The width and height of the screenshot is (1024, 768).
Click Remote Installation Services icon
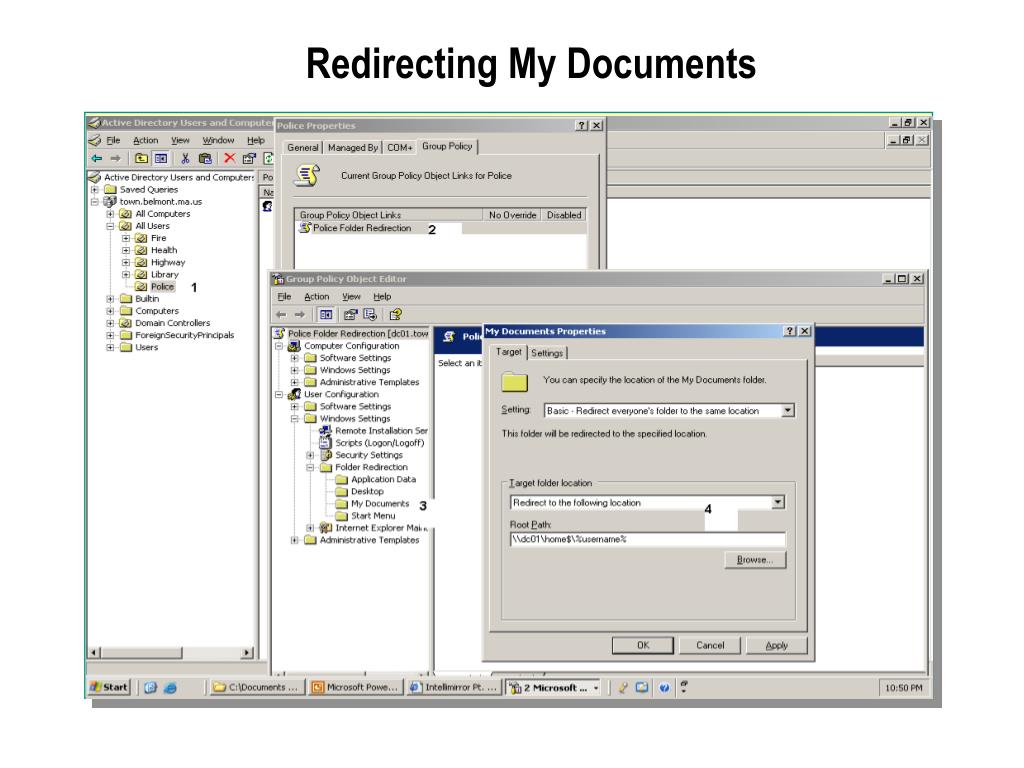[x=325, y=430]
